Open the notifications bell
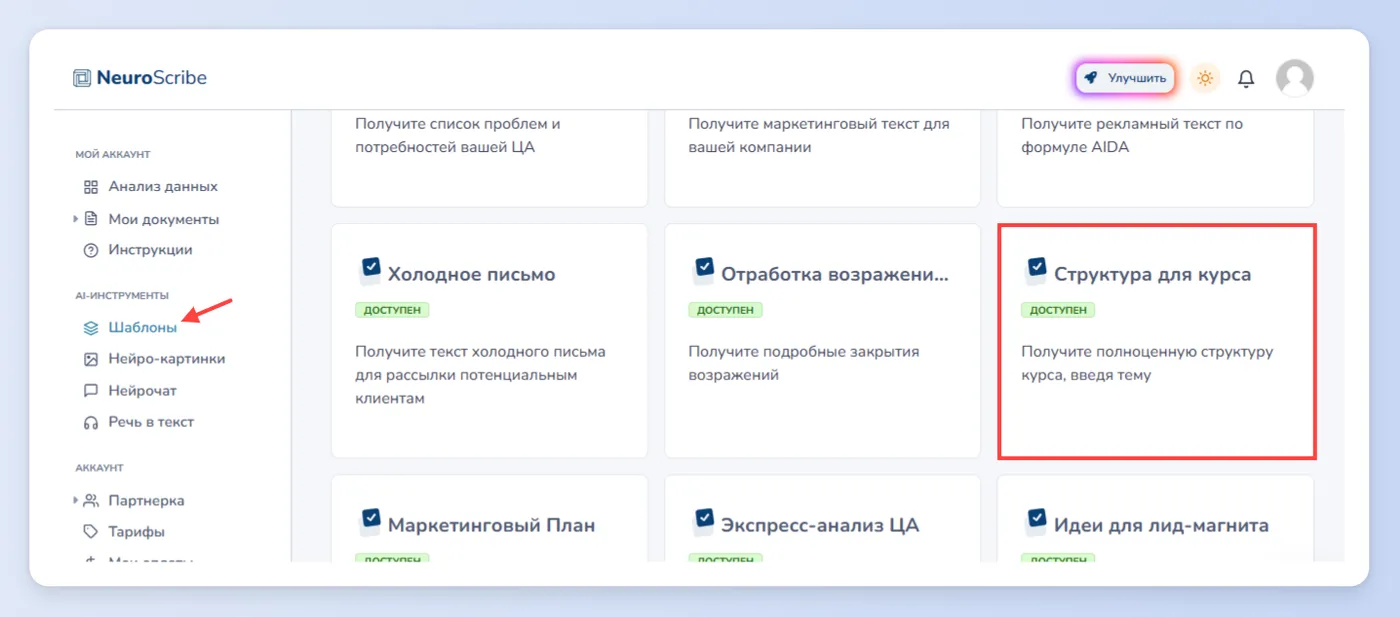1400x617 pixels. 1246,78
